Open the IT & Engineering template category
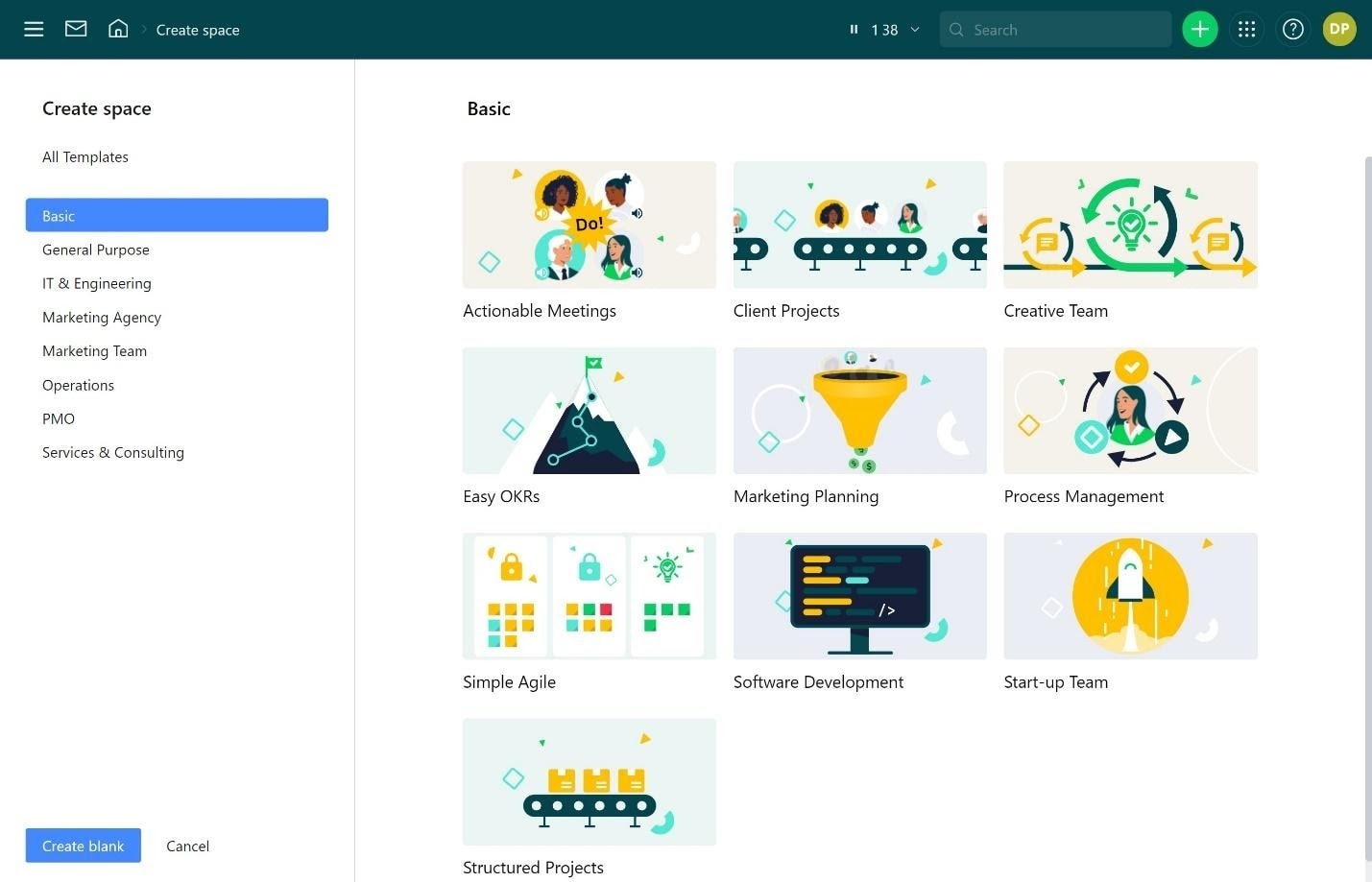 96,283
